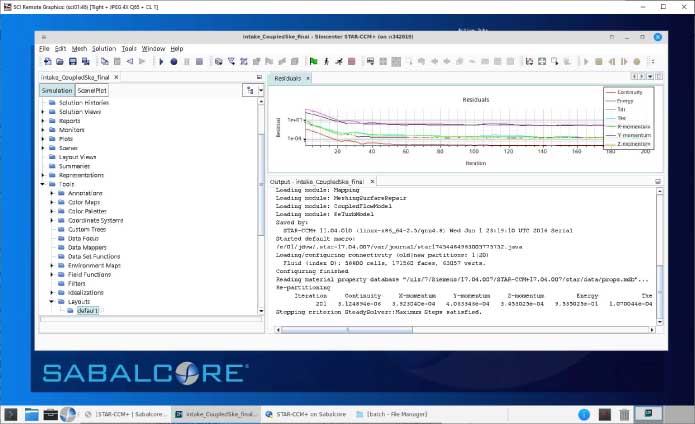
Task: Collapse the Layouts tree node
Action: tap(52, 301)
